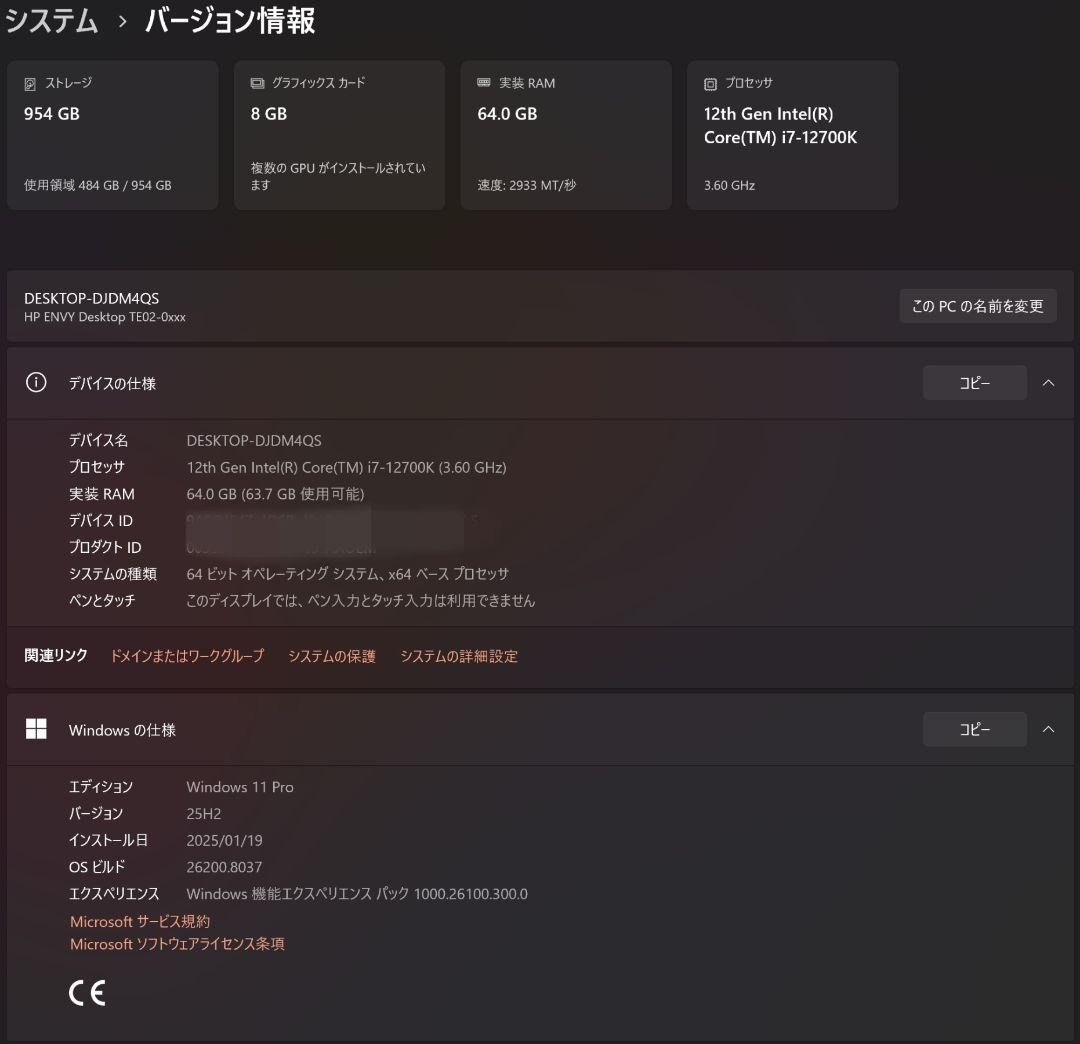The image size is (1080, 1044).
Task: Open Microsoft サービス規約 link
Action: coord(140,921)
